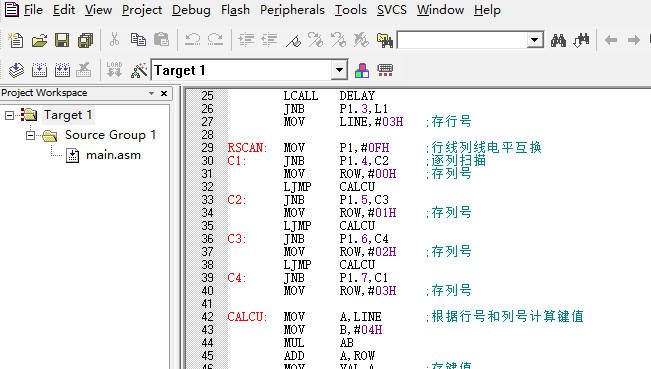This screenshot has width=651, height=369.
Task: Click the Cut icon
Action: click(x=114, y=40)
